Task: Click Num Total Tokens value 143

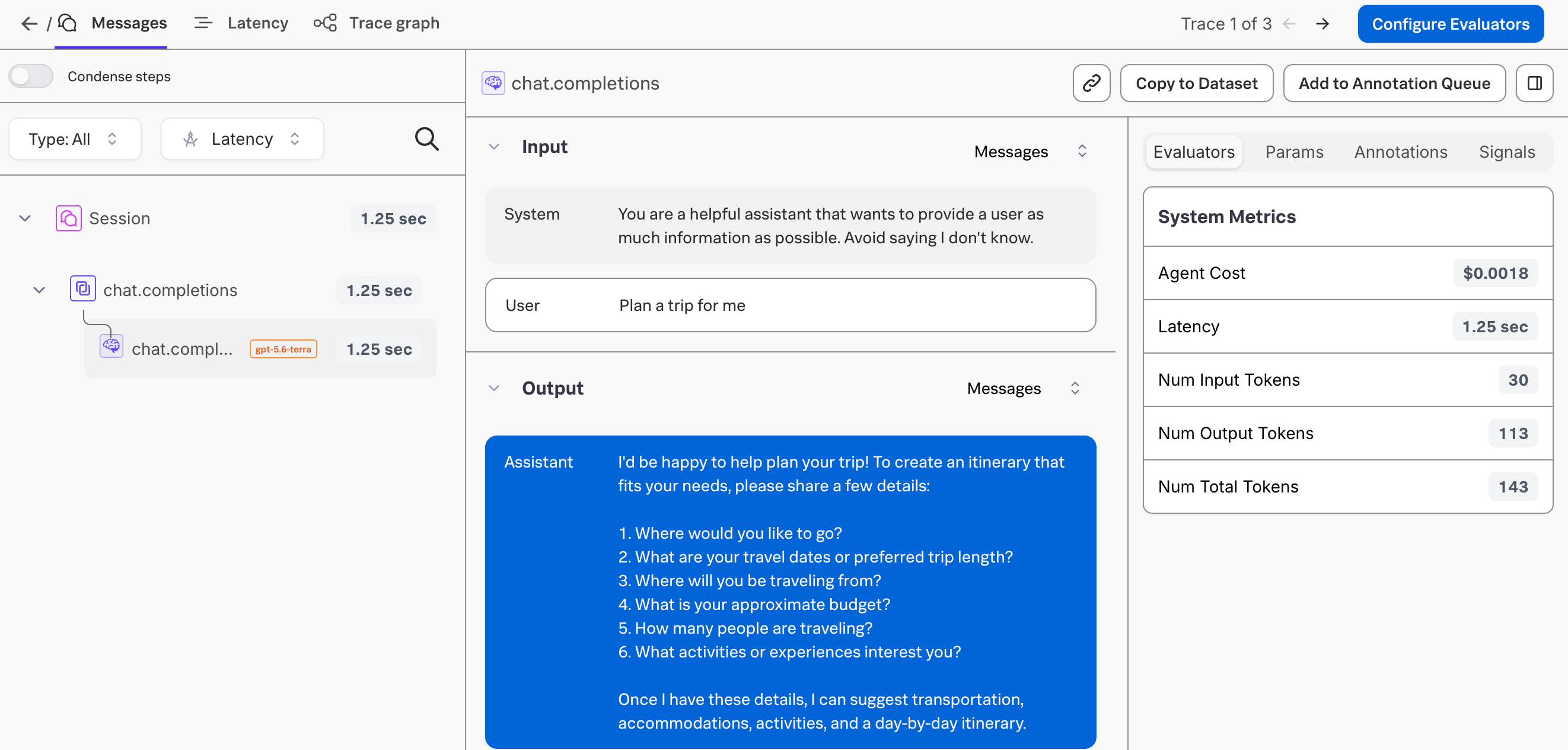Action: point(1513,487)
